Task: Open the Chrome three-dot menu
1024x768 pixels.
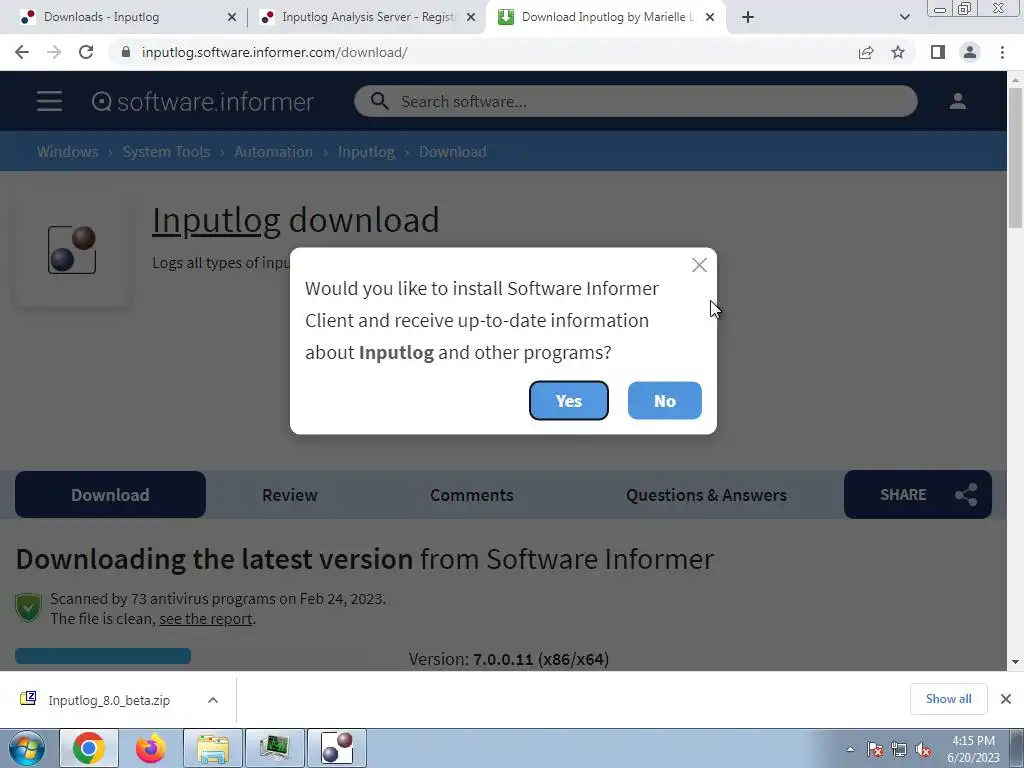Action: click(x=1002, y=52)
